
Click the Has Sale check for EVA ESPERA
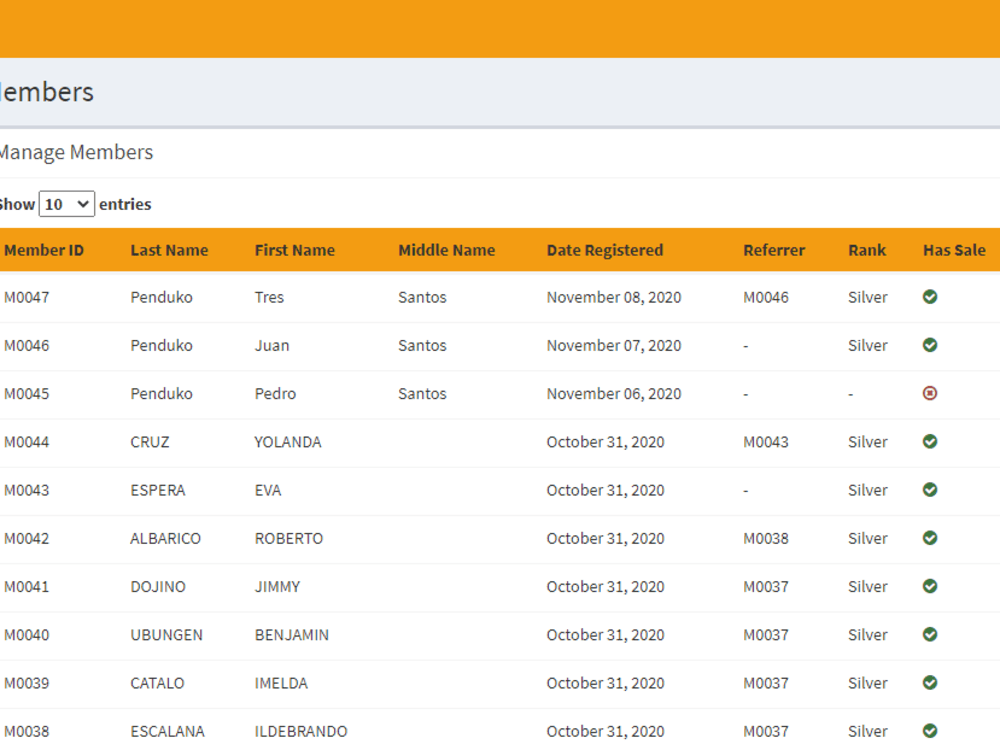pyautogui.click(x=930, y=490)
